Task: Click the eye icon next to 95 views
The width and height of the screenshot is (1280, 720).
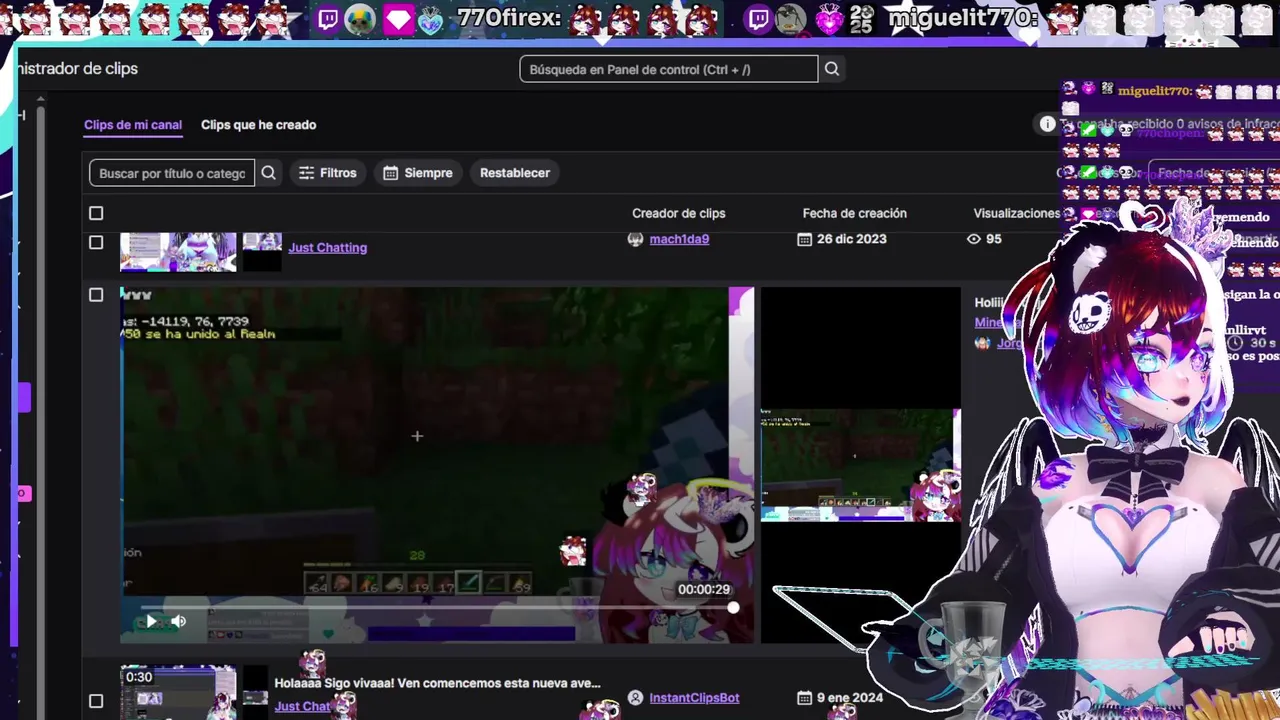Action: (x=974, y=239)
